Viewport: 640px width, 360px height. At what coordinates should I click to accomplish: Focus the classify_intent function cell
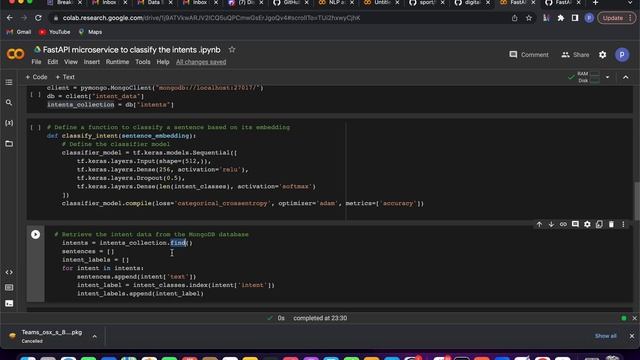tap(330, 169)
